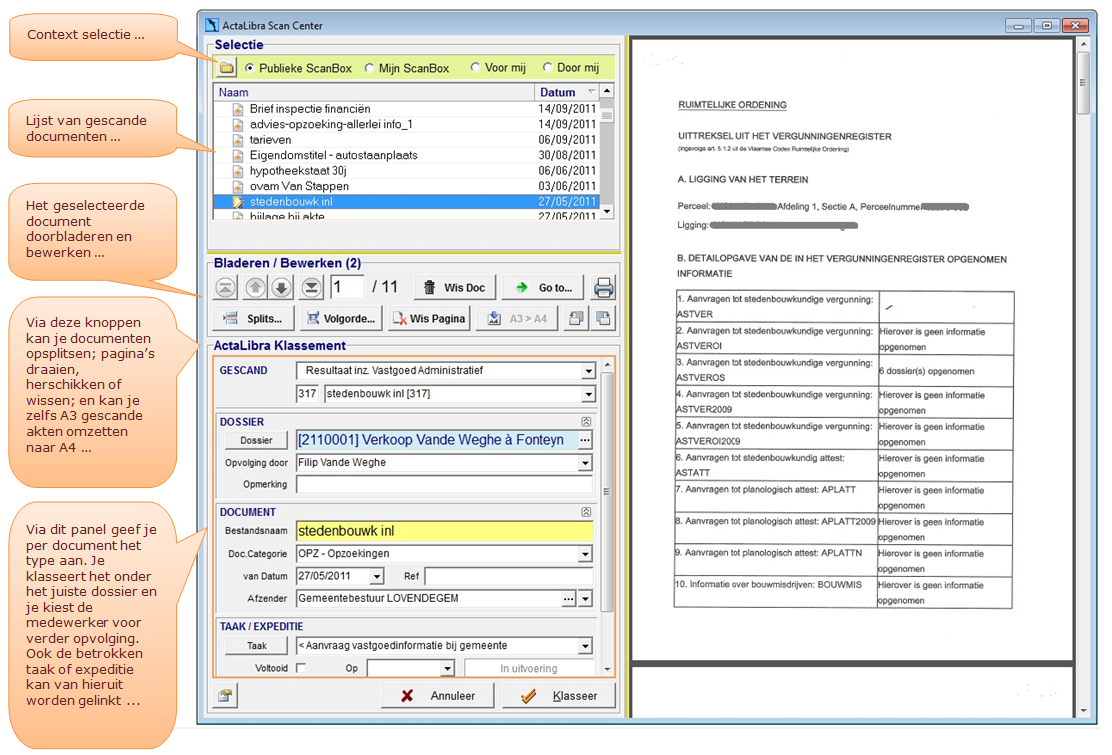Open the van Datum date picker

pos(377,576)
